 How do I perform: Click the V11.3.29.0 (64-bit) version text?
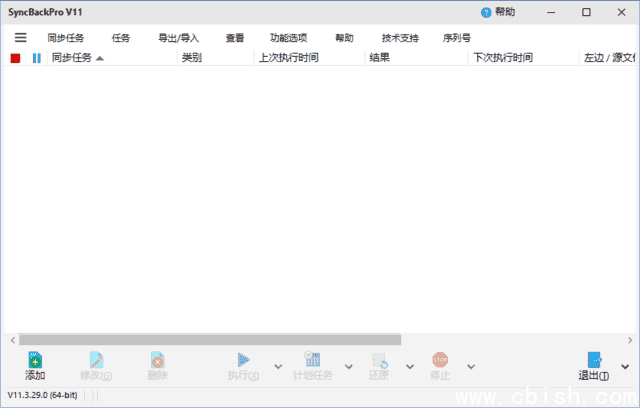click(x=42, y=395)
